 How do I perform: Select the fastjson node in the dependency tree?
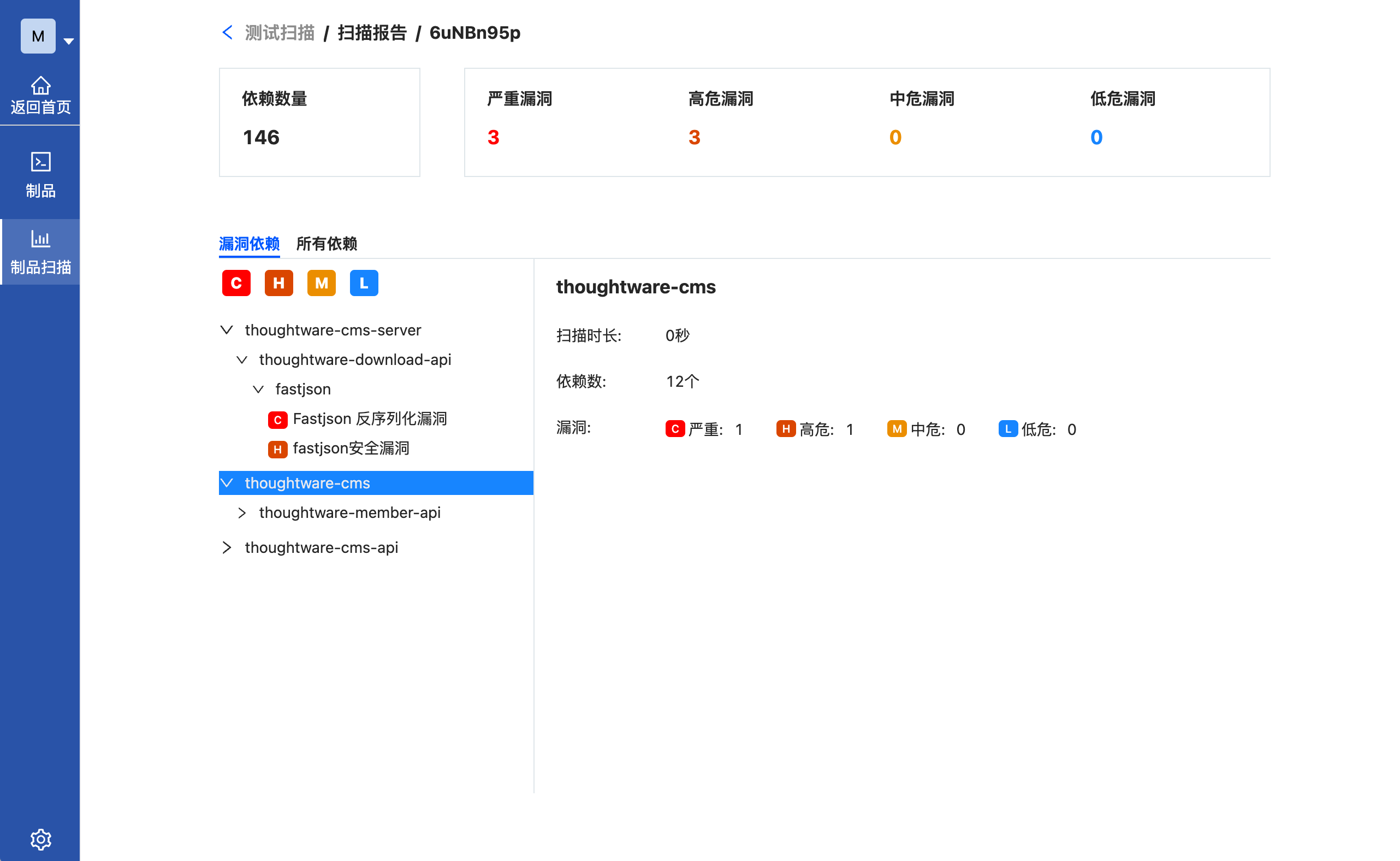302,389
